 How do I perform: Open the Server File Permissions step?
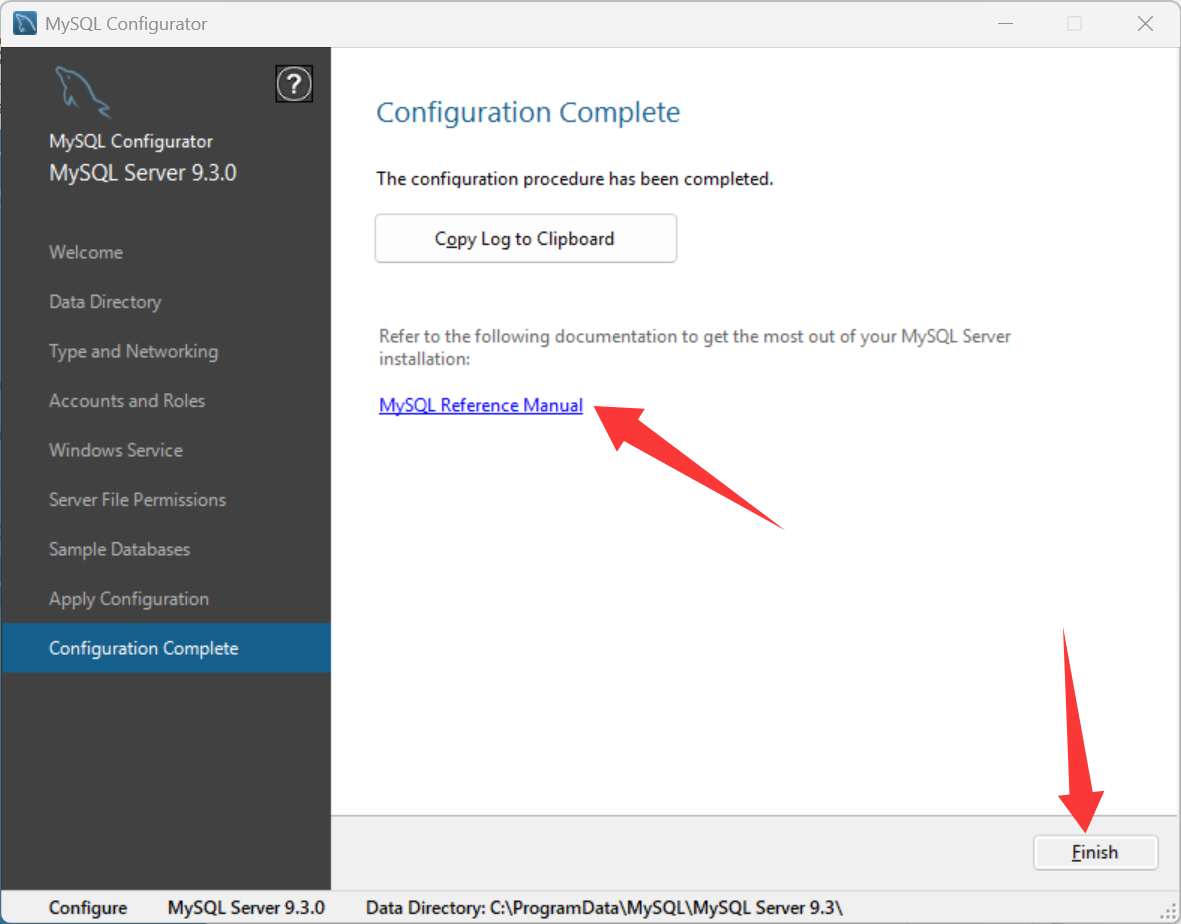[x=137, y=500]
